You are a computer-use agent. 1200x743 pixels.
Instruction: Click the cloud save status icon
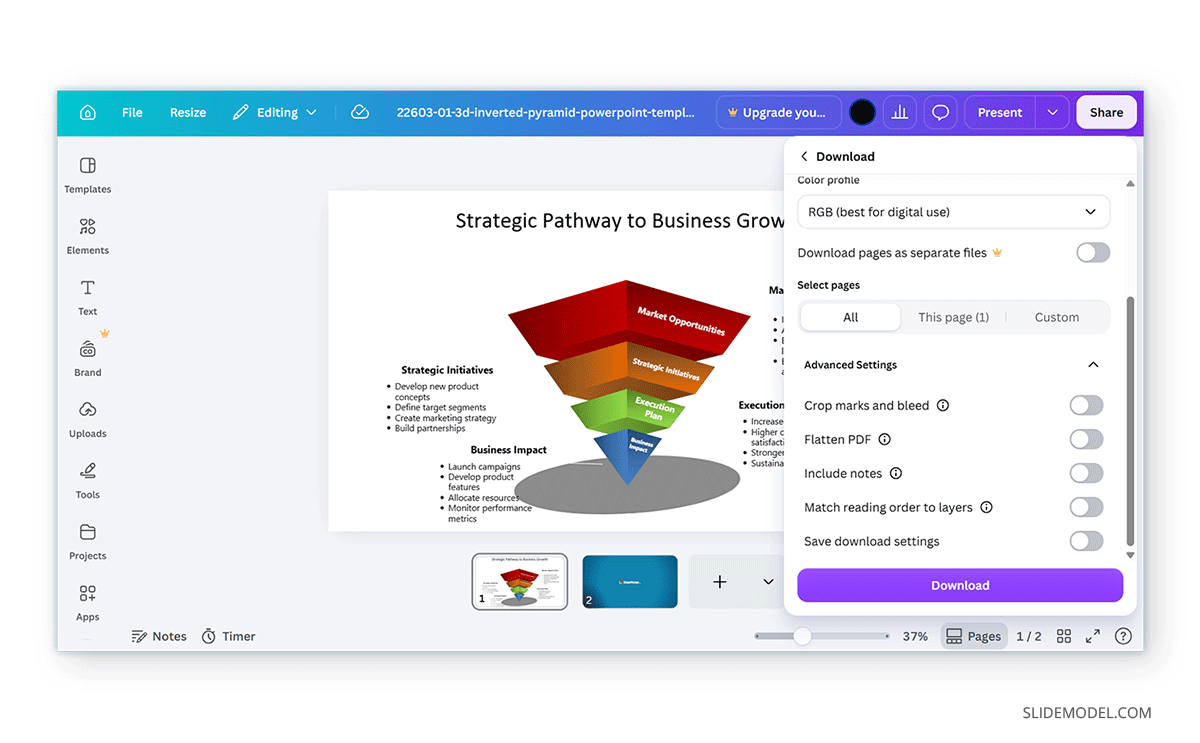(360, 113)
